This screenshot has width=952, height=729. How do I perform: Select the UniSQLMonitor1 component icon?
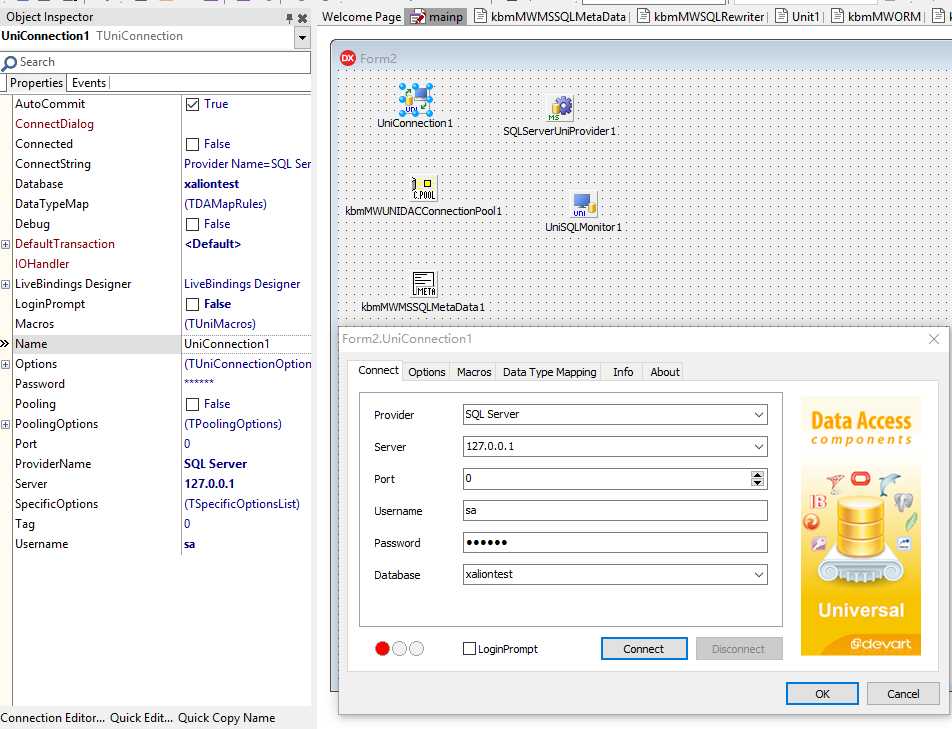(x=583, y=205)
